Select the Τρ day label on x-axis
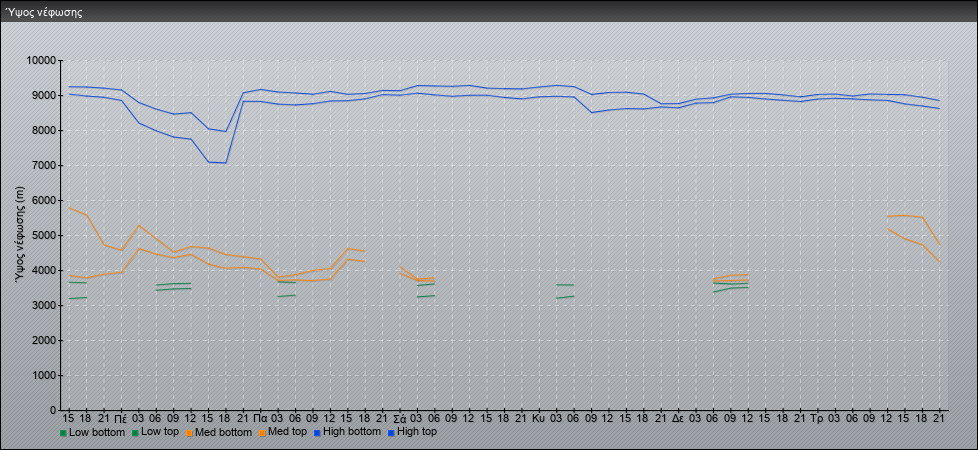The width and height of the screenshot is (978, 450). click(816, 419)
